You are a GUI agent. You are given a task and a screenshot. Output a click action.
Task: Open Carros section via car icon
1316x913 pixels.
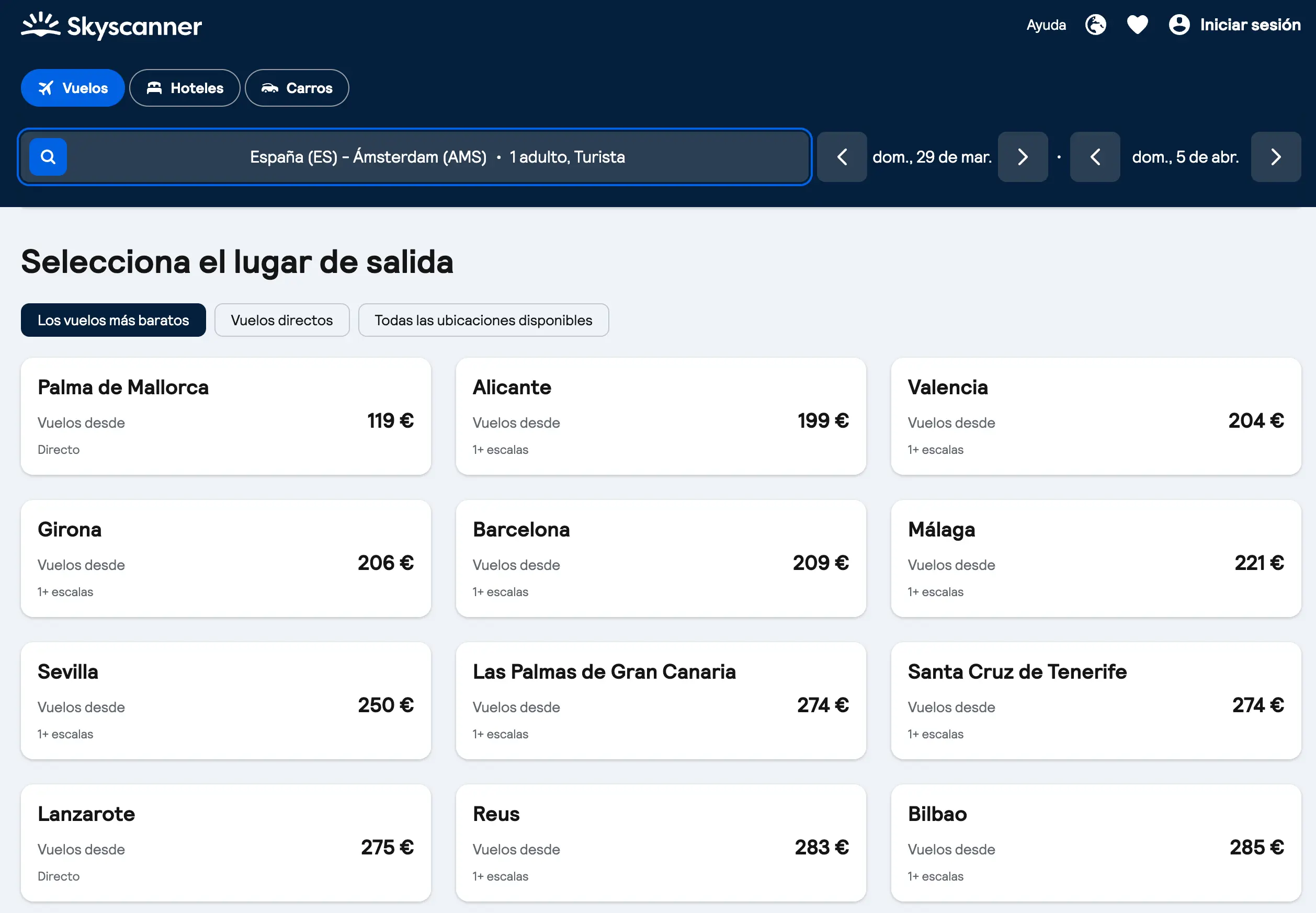click(x=270, y=87)
